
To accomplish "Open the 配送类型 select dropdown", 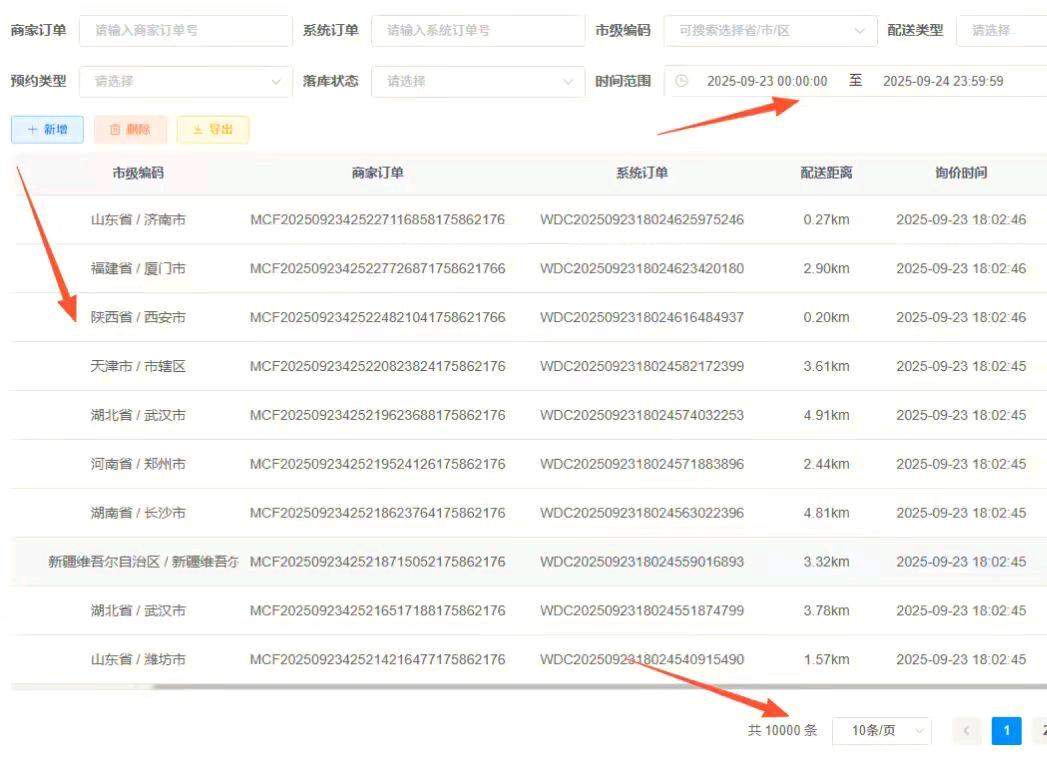I will 1000,30.
